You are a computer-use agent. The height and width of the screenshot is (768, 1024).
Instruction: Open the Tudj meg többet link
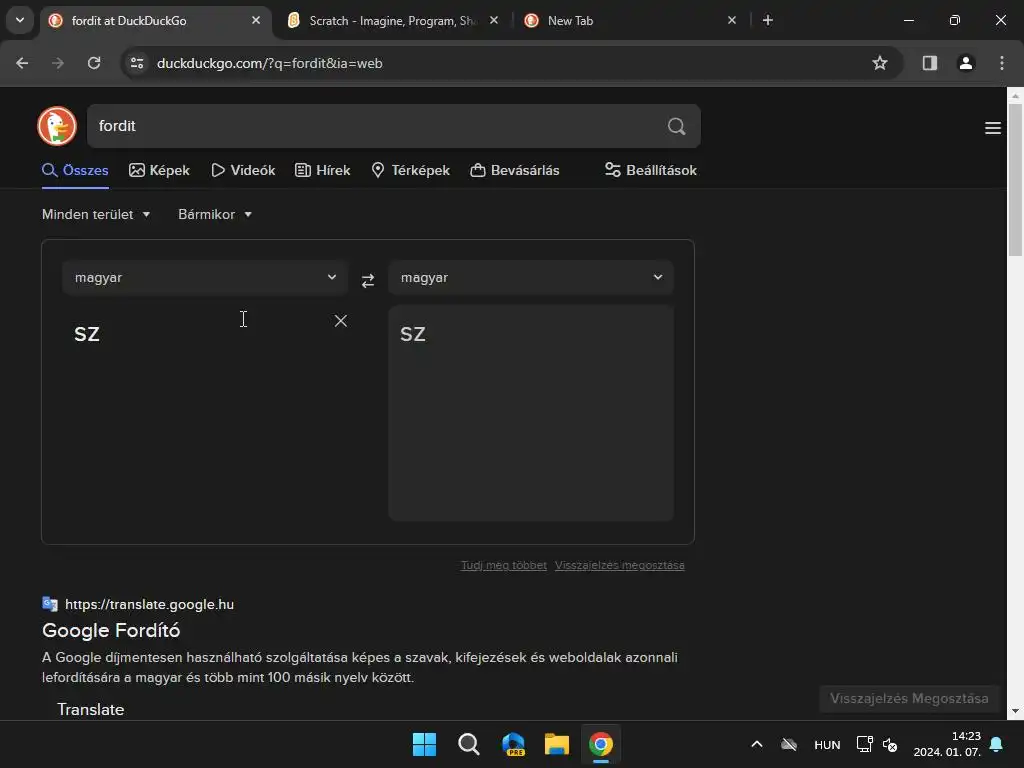[504, 566]
